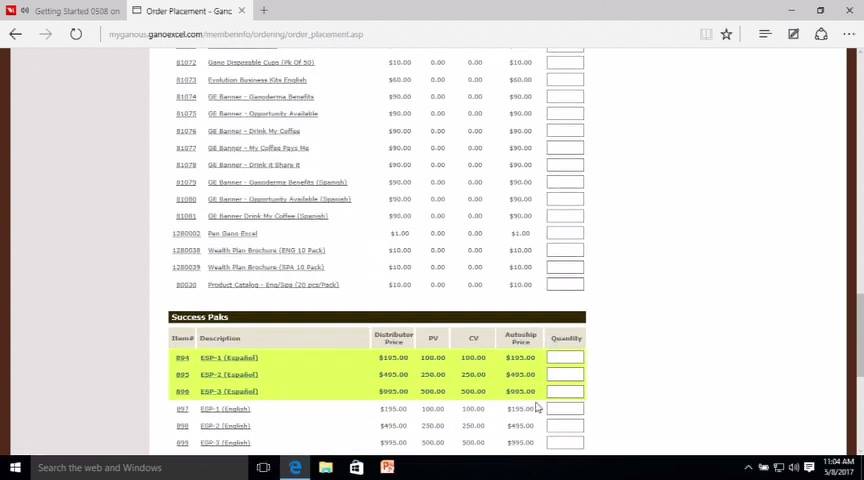Open the volume control in tray
Screen dimensions: 864x480
[x=793, y=467]
